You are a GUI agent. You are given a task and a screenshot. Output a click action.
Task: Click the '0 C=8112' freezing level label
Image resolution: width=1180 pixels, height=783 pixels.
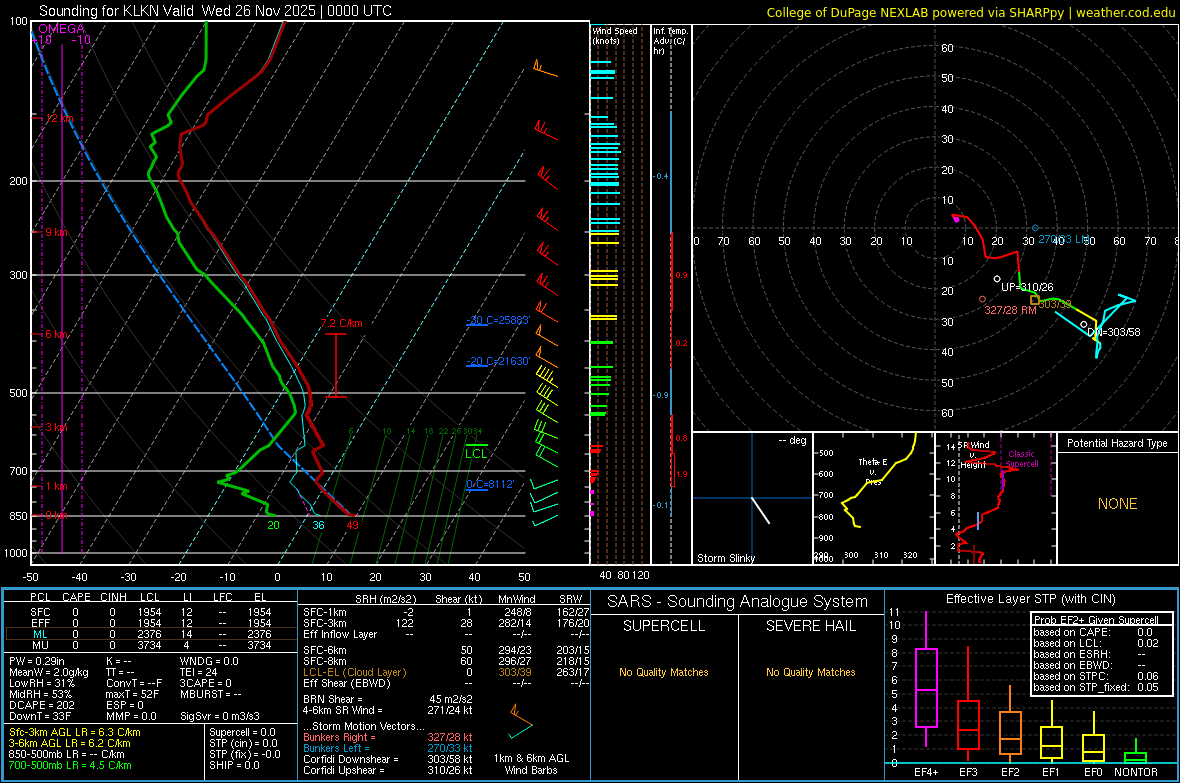490,484
